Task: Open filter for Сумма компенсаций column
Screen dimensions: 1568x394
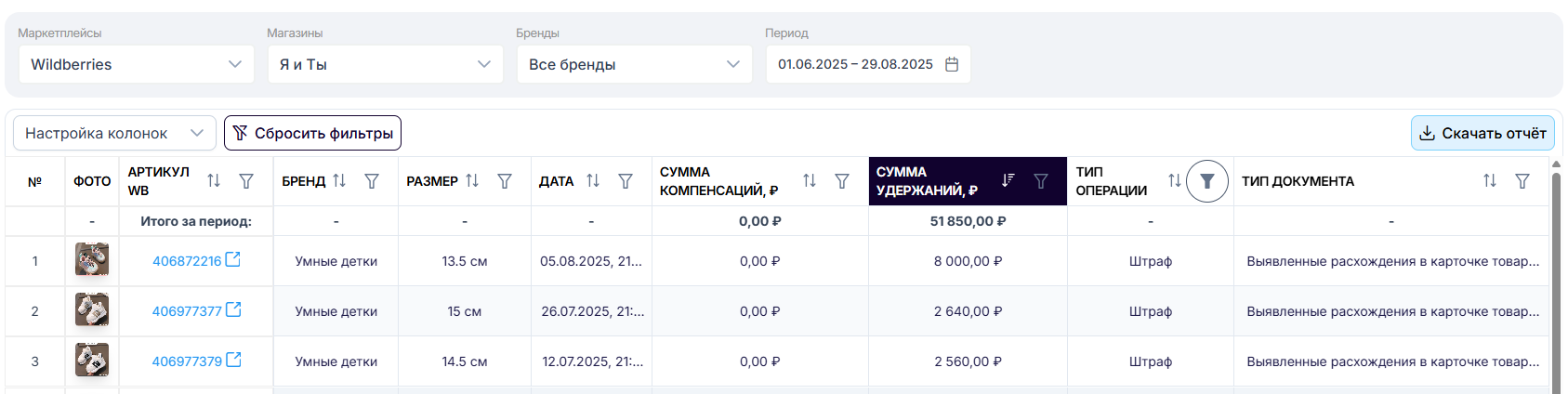Action: coord(842,181)
